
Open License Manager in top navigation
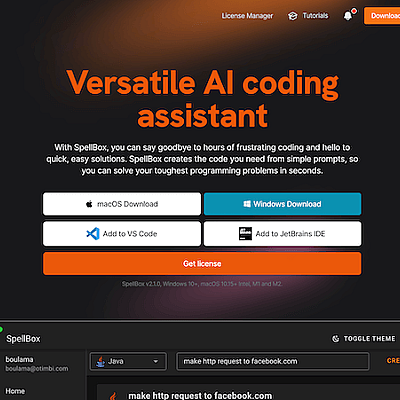pos(247,16)
